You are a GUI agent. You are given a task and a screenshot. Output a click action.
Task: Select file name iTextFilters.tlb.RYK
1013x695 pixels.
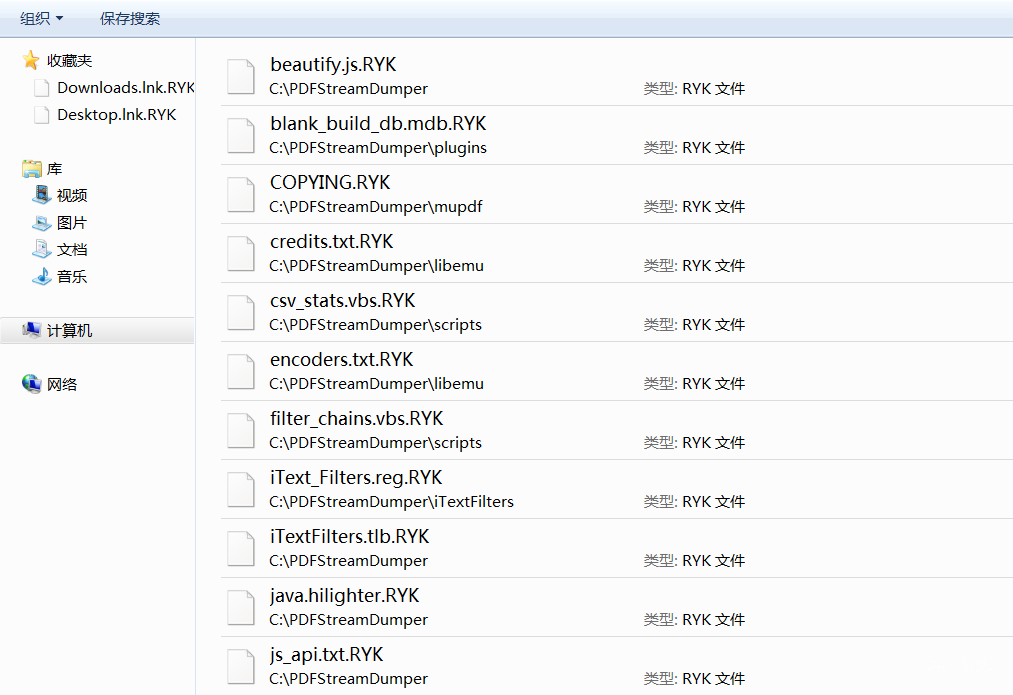(350, 537)
